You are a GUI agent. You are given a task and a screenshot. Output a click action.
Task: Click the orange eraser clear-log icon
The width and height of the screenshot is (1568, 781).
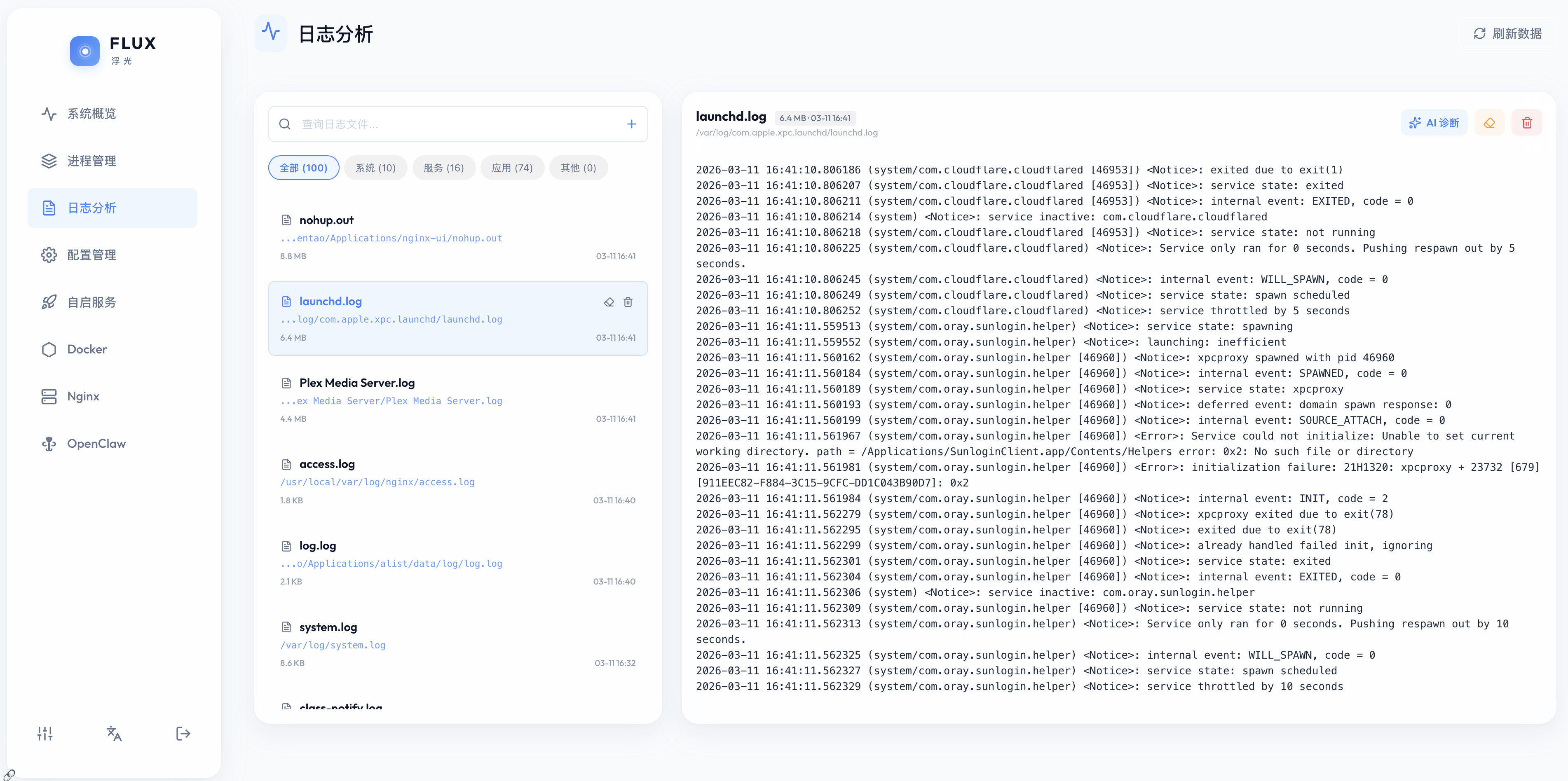point(1489,123)
